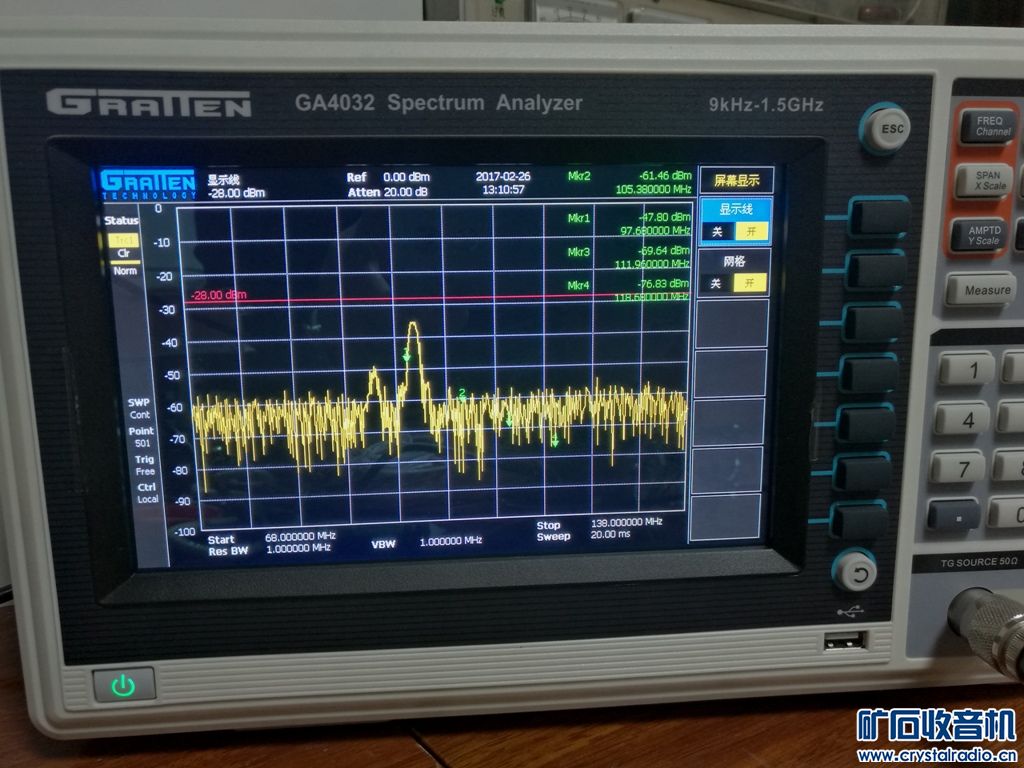Click the green power button
Viewport: 1024px width, 768px height.
123,684
